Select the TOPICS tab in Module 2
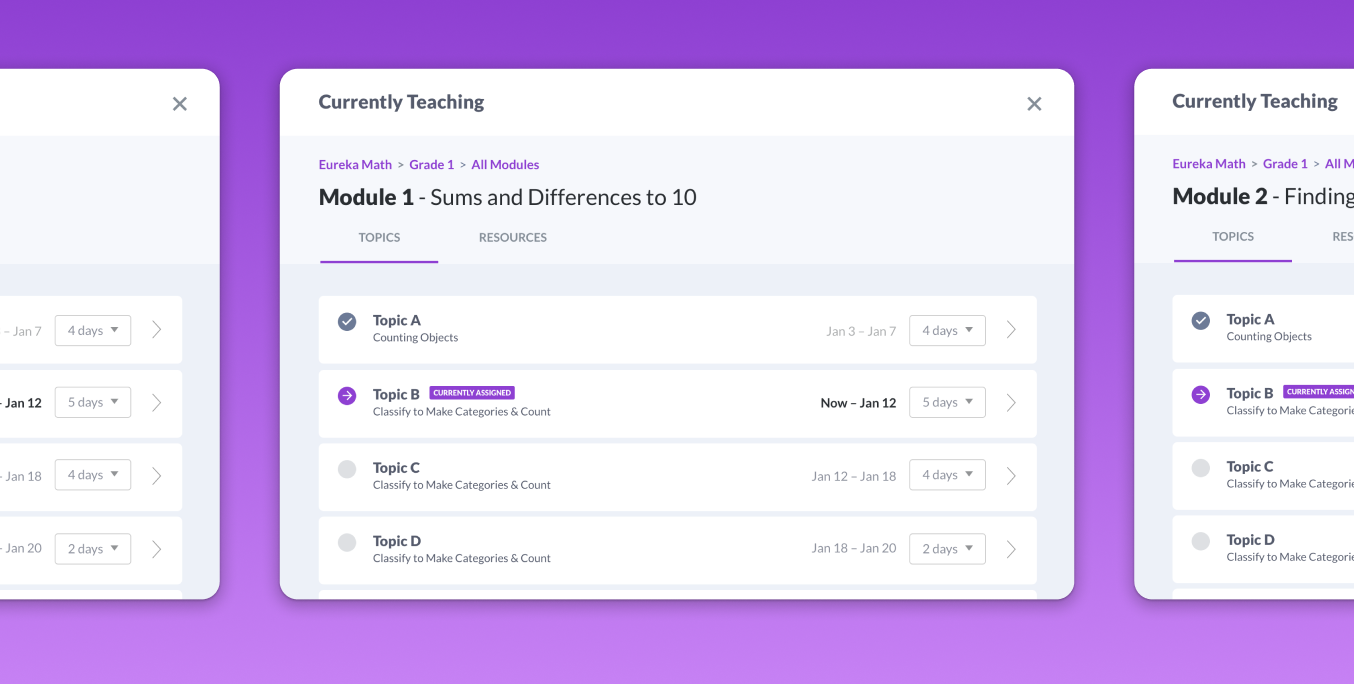 click(x=1232, y=236)
